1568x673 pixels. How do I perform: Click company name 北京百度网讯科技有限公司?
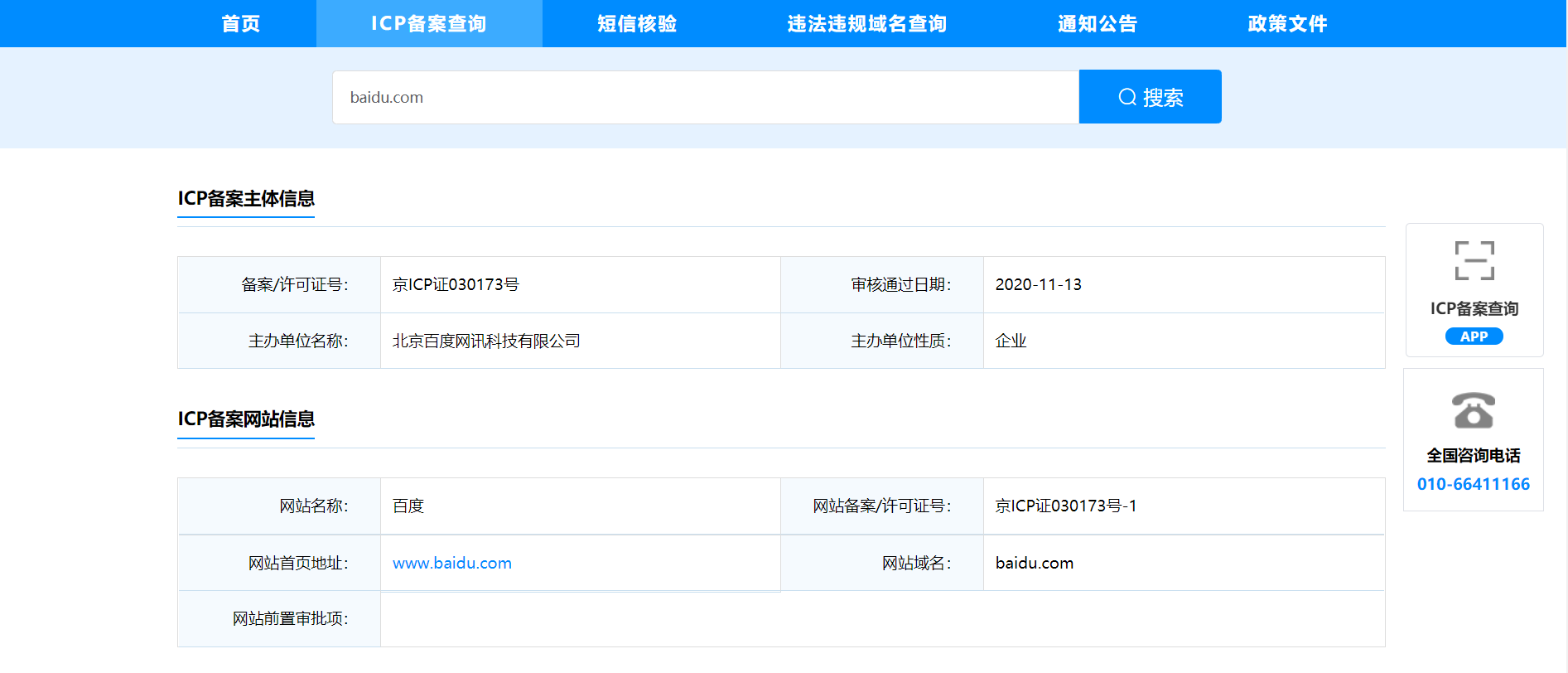pos(486,341)
